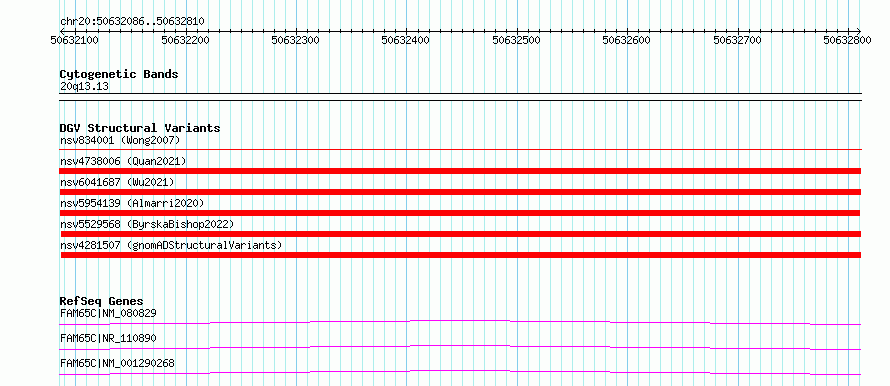Click the thin red nsv834001 variant line
The width and height of the screenshot is (890, 386).
point(460,149)
